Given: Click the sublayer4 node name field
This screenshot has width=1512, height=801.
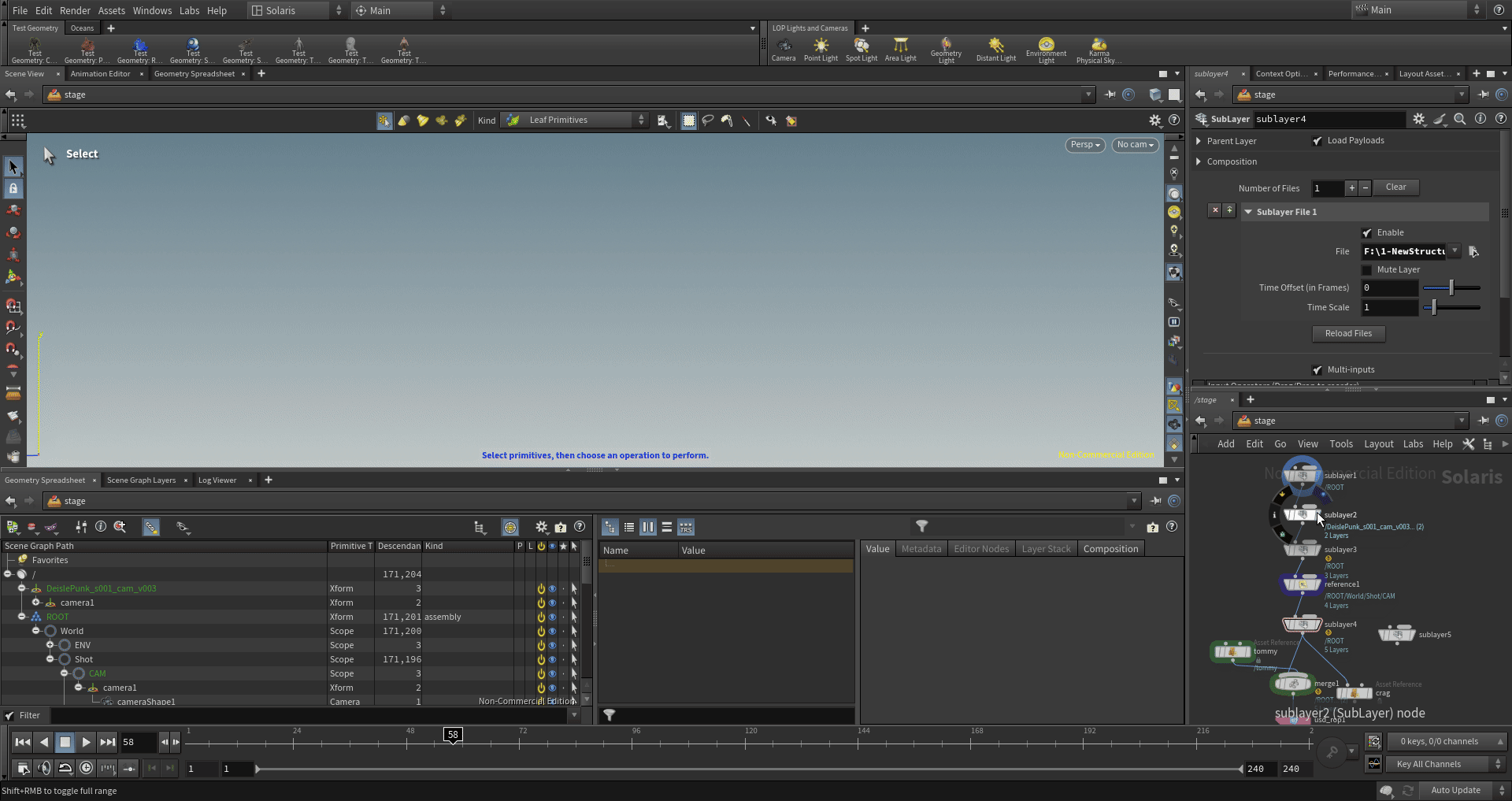Looking at the screenshot, I should click(1329, 119).
